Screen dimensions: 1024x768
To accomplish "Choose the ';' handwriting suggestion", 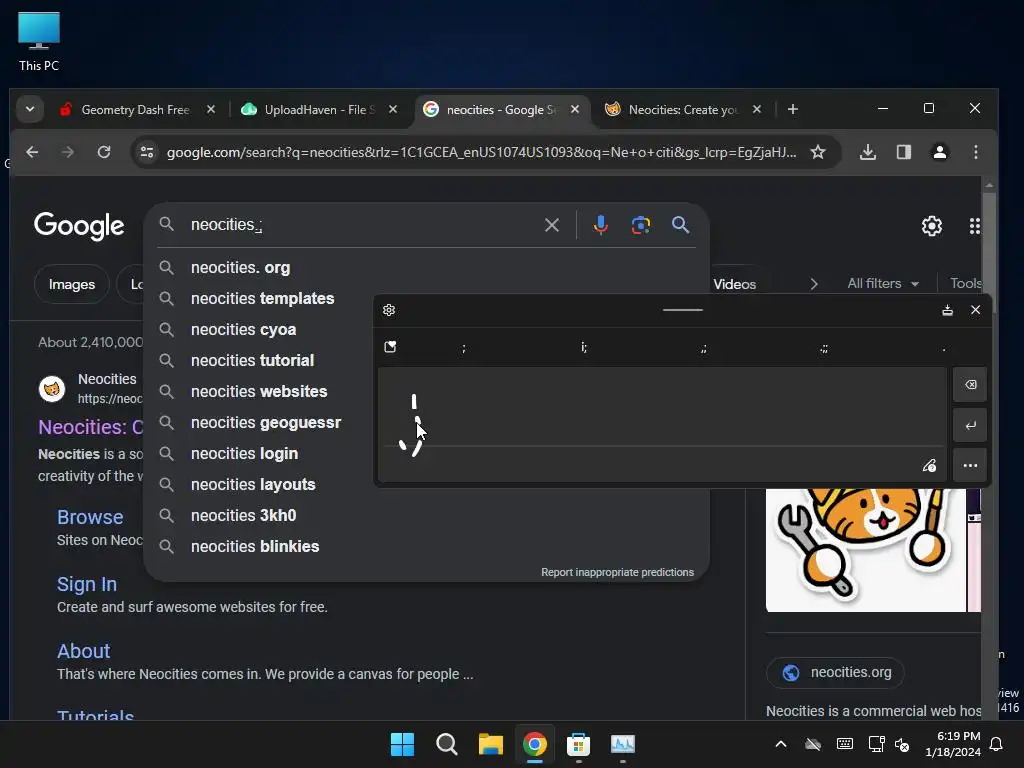I will click(464, 348).
